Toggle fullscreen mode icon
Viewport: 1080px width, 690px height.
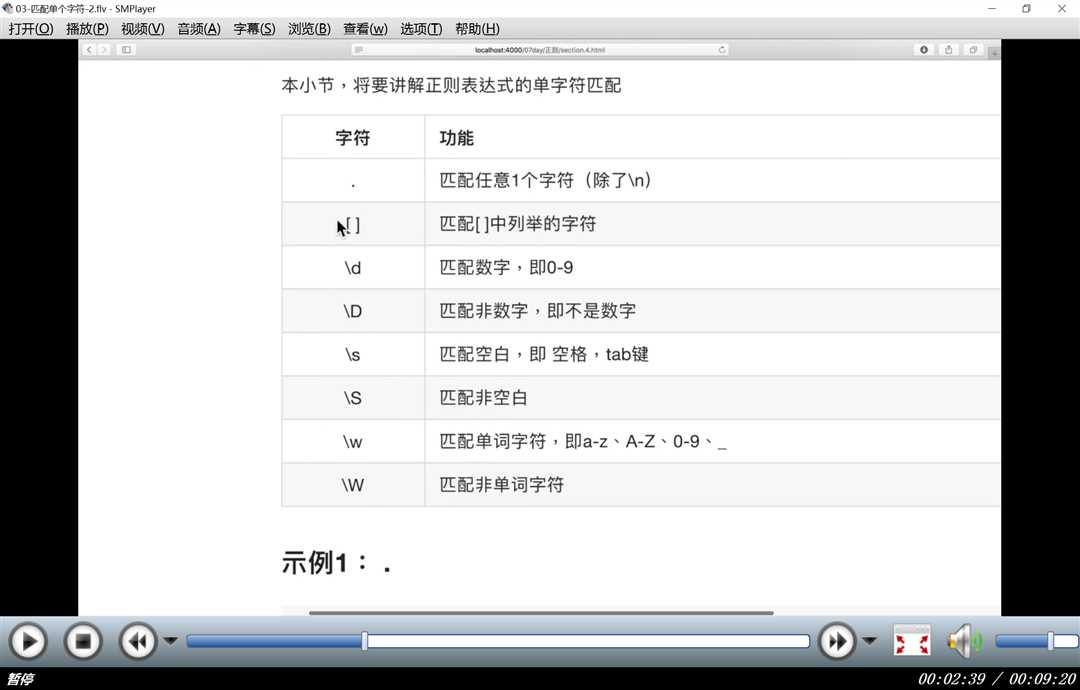(912, 642)
